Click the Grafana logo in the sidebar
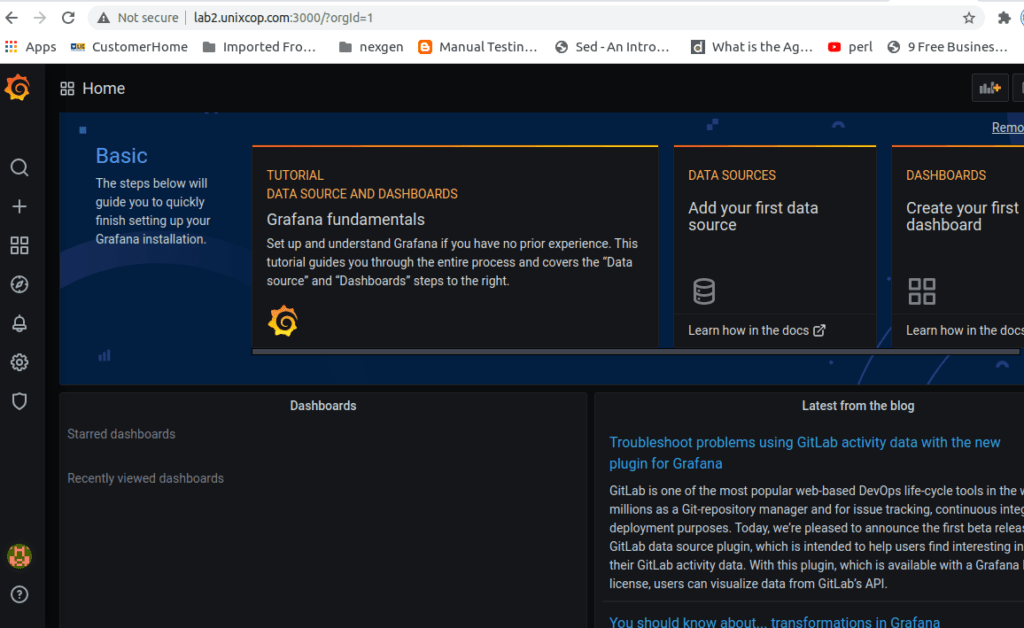 click(x=18, y=87)
